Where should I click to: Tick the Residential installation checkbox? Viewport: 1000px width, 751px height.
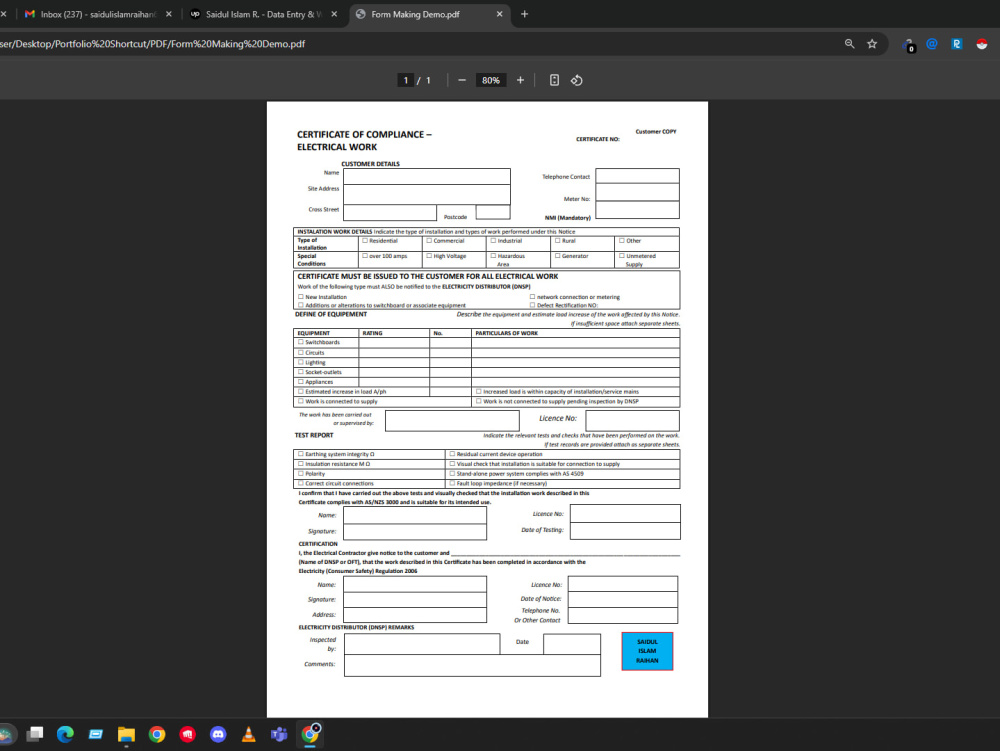coord(365,240)
